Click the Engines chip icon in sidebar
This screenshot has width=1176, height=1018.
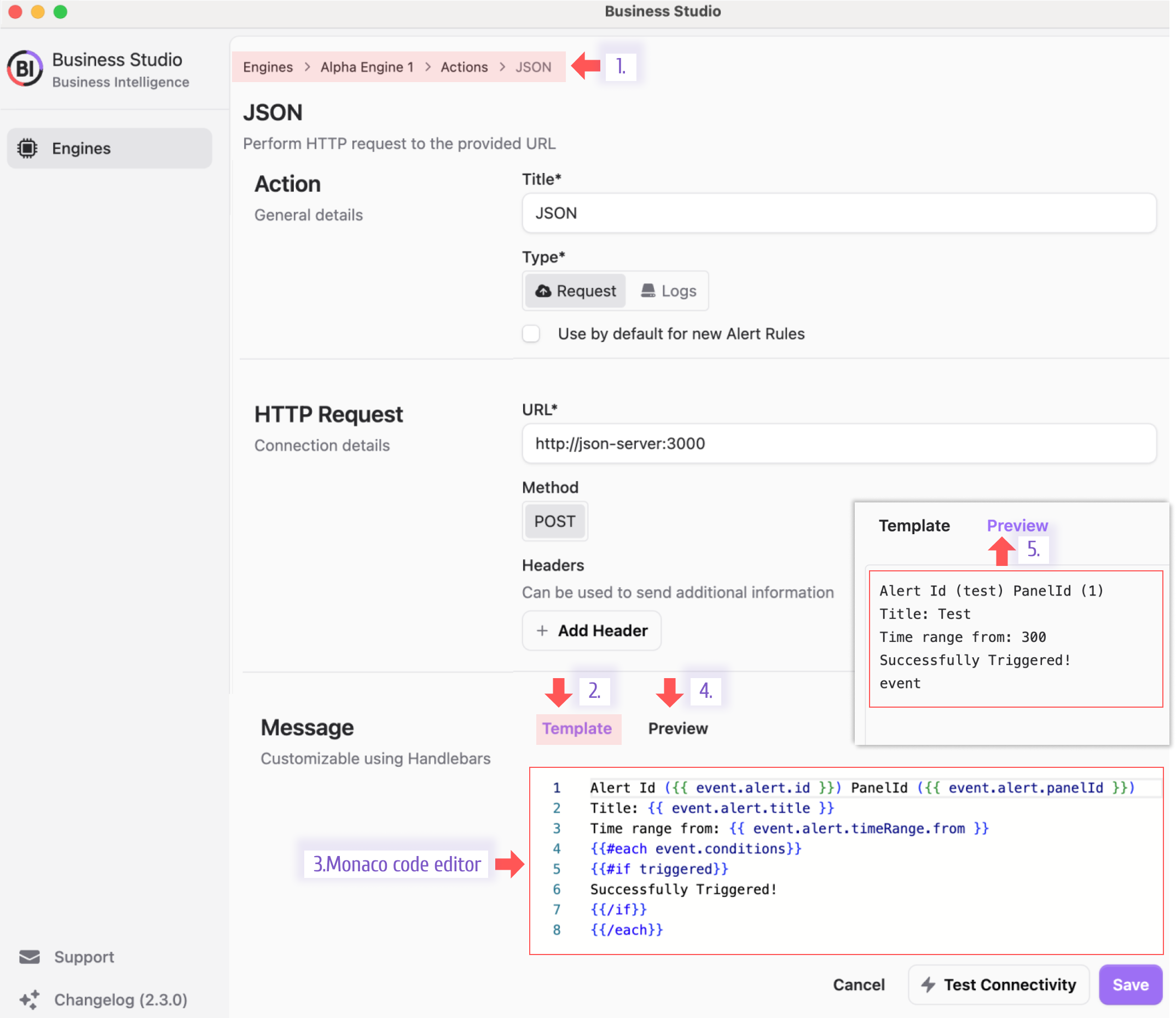coord(27,148)
